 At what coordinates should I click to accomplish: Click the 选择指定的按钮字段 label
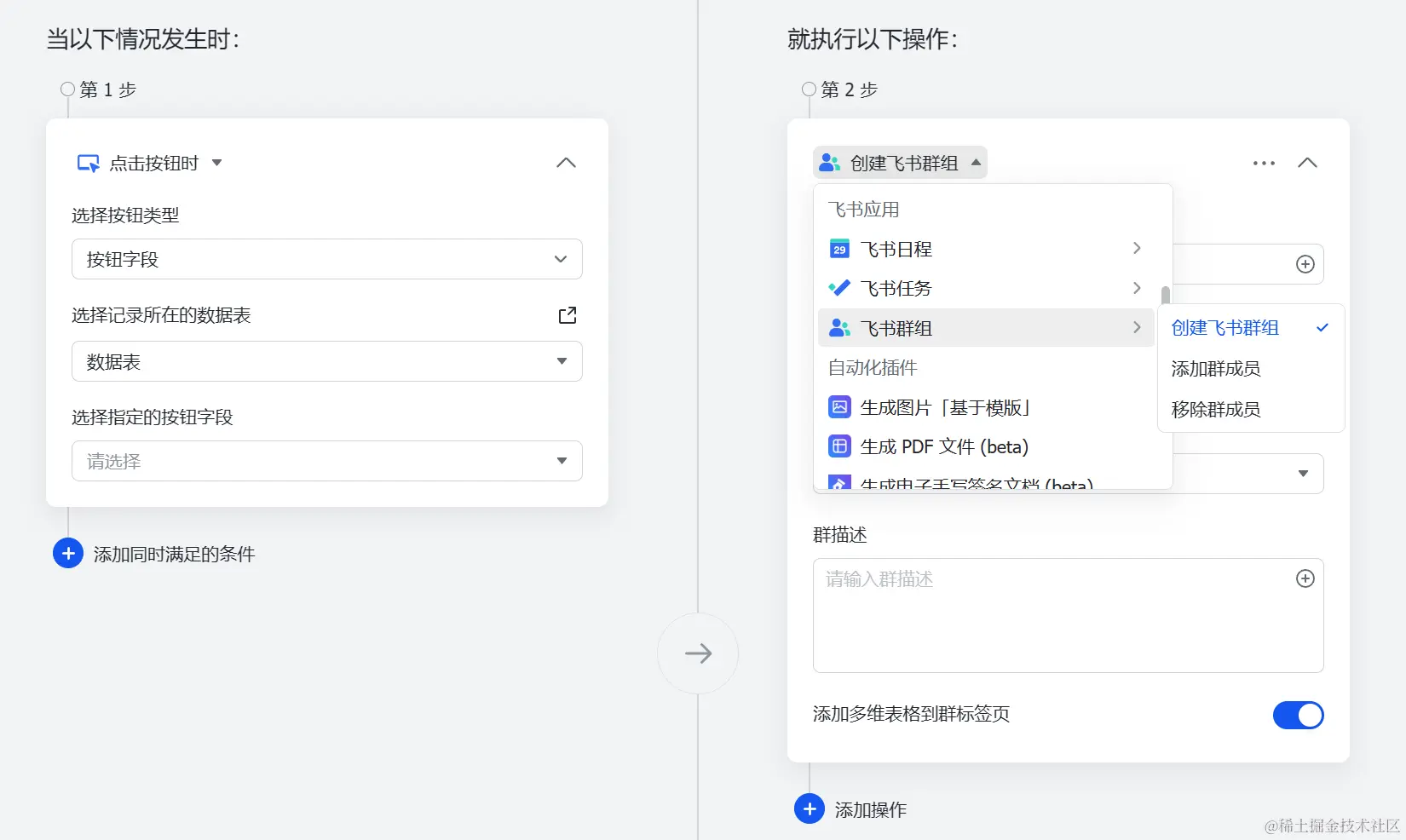(x=153, y=417)
